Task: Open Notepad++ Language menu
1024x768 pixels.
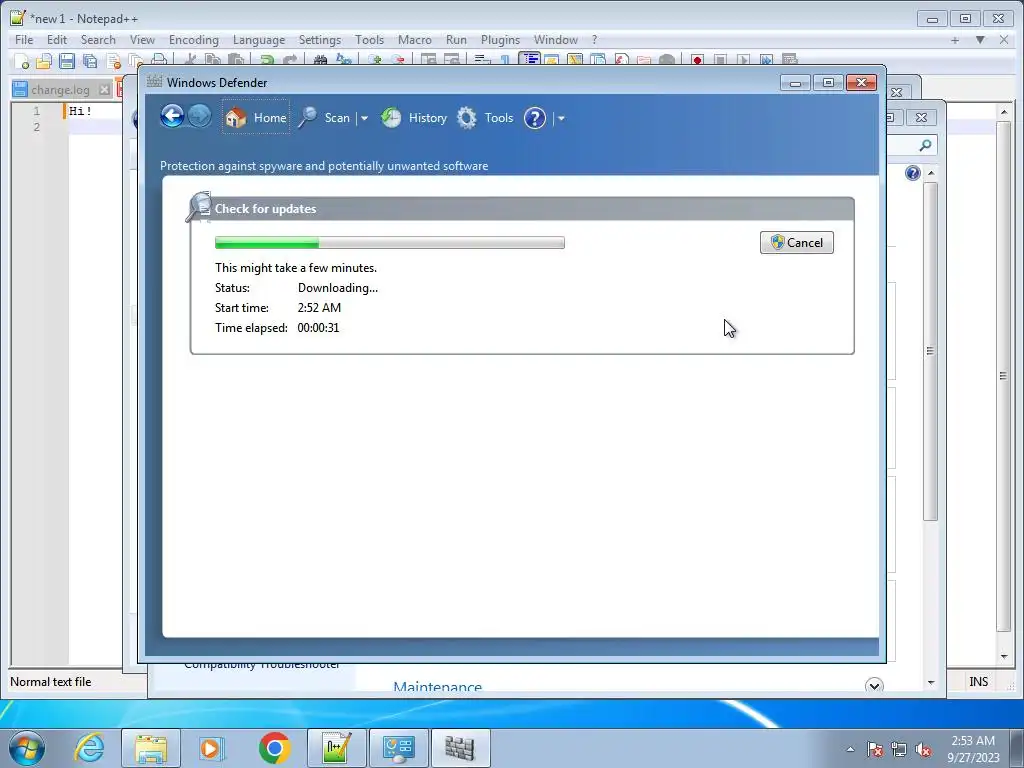Action: (259, 40)
